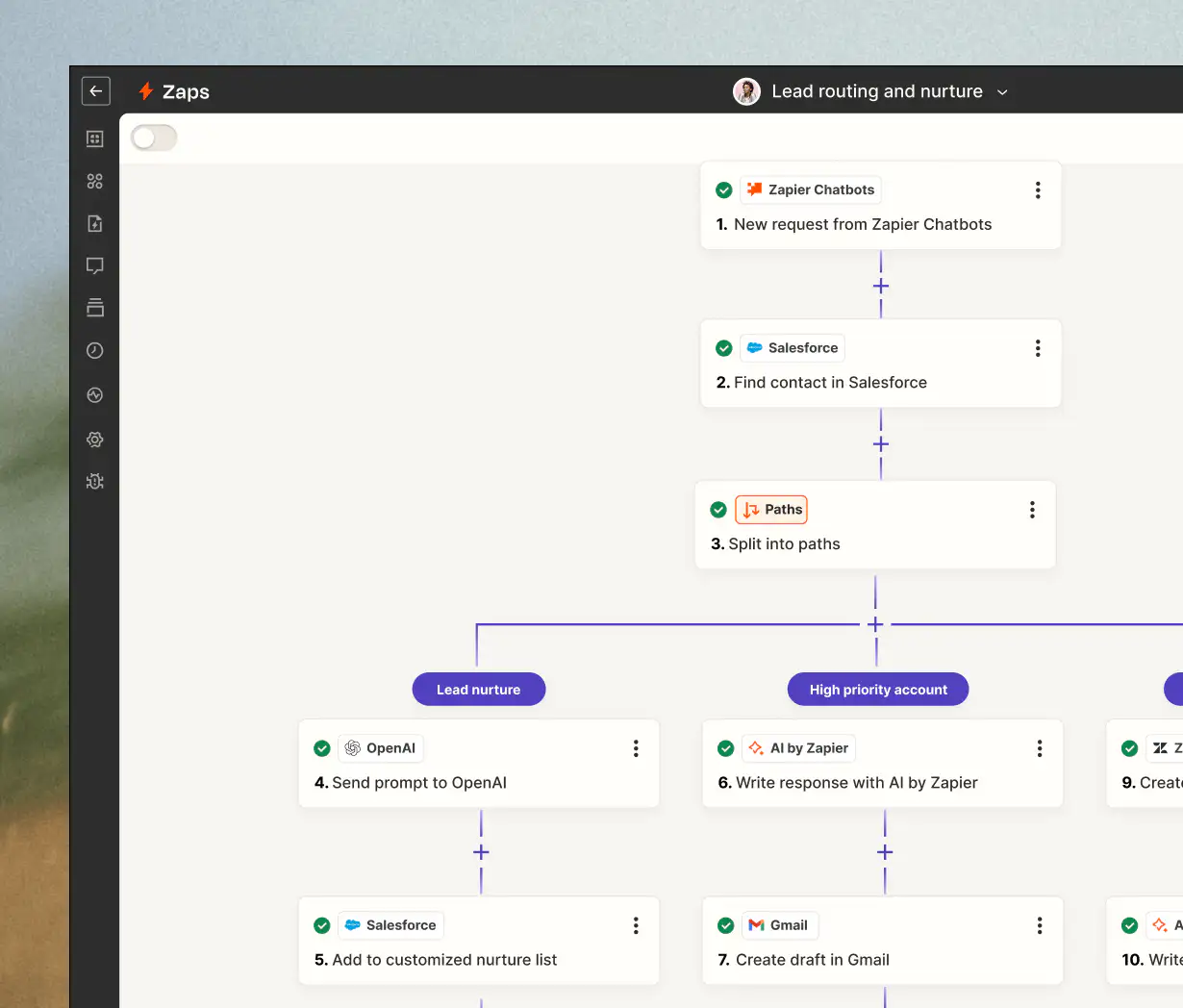Viewport: 1183px width, 1008px height.
Task: Expand the Lead routing and nurture dropdown chevron
Action: tap(1002, 92)
